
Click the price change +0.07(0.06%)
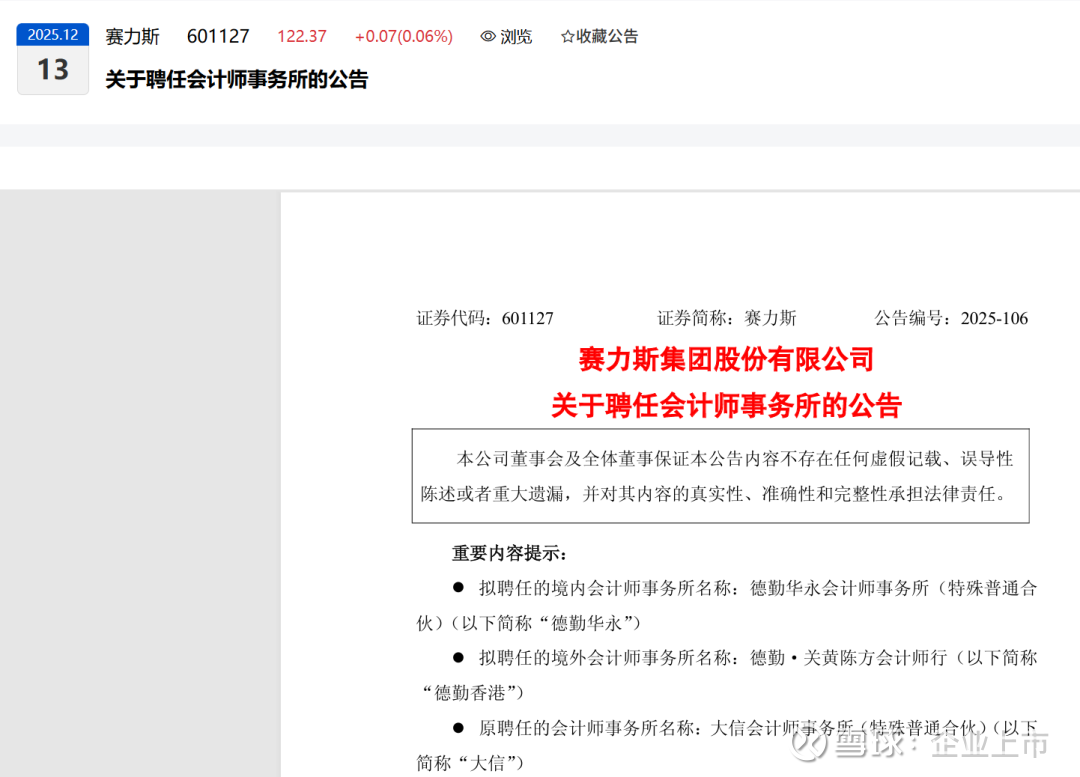tap(404, 37)
